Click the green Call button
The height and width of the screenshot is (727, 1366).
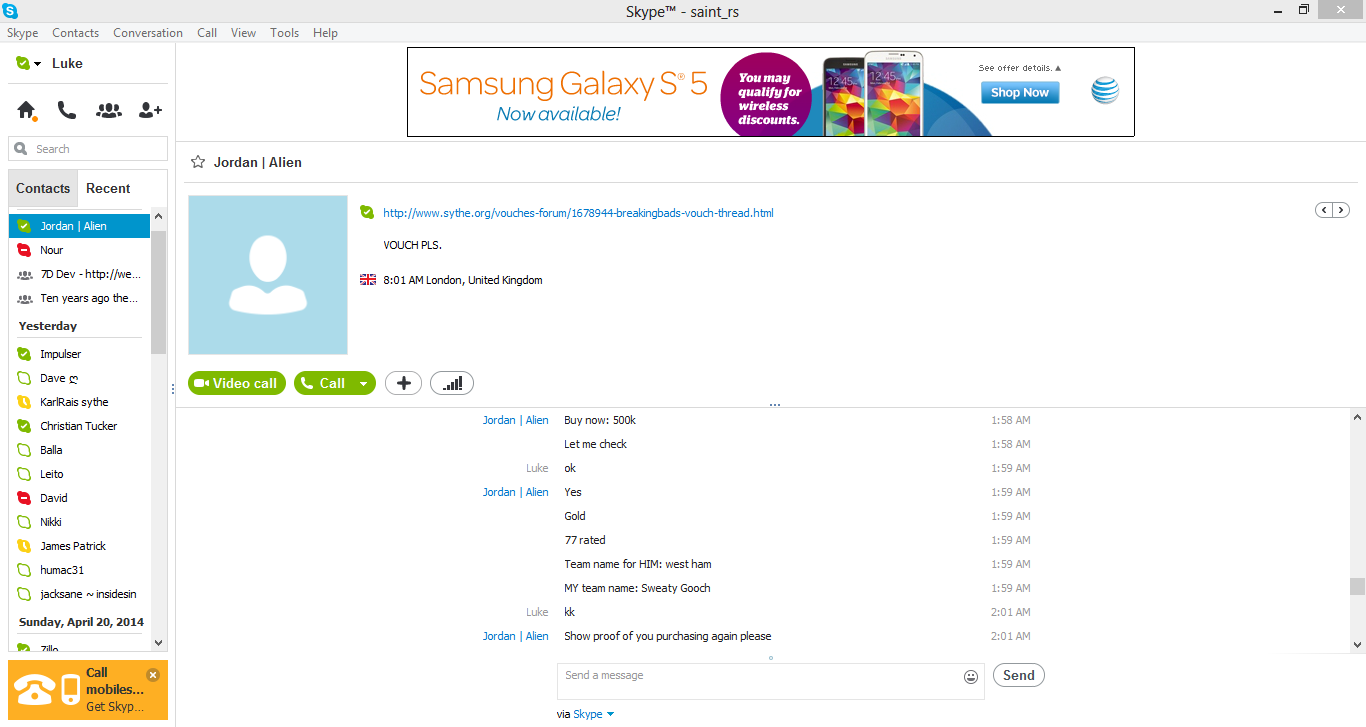(x=324, y=383)
